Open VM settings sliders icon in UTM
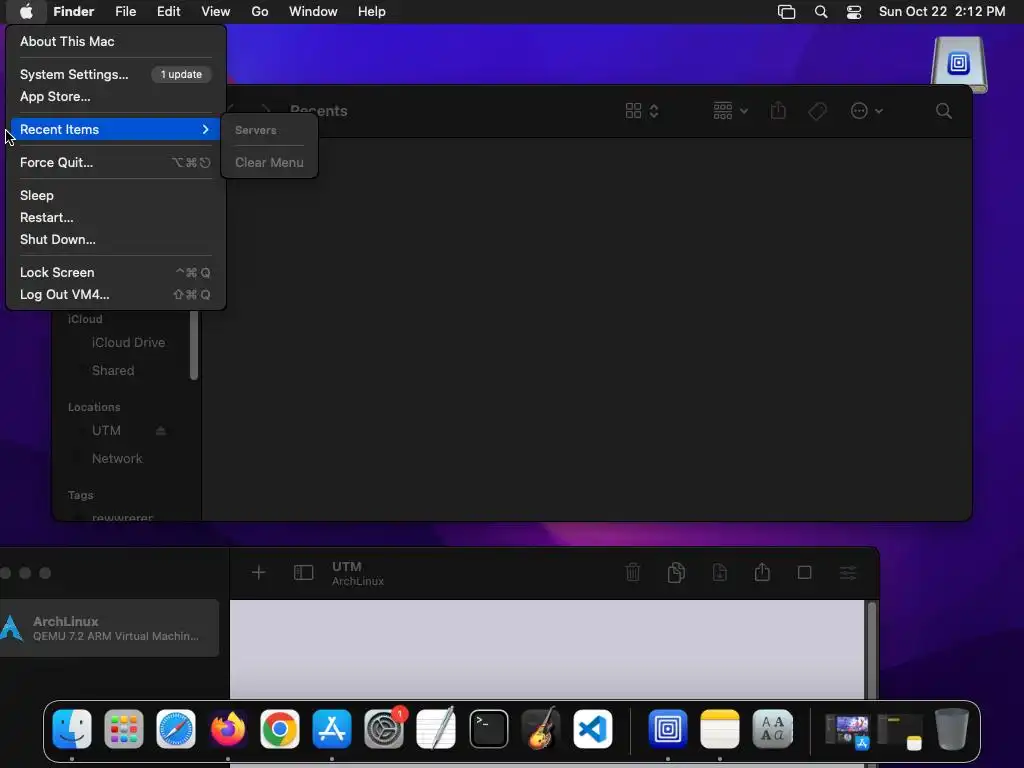The width and height of the screenshot is (1024, 768). click(x=848, y=573)
